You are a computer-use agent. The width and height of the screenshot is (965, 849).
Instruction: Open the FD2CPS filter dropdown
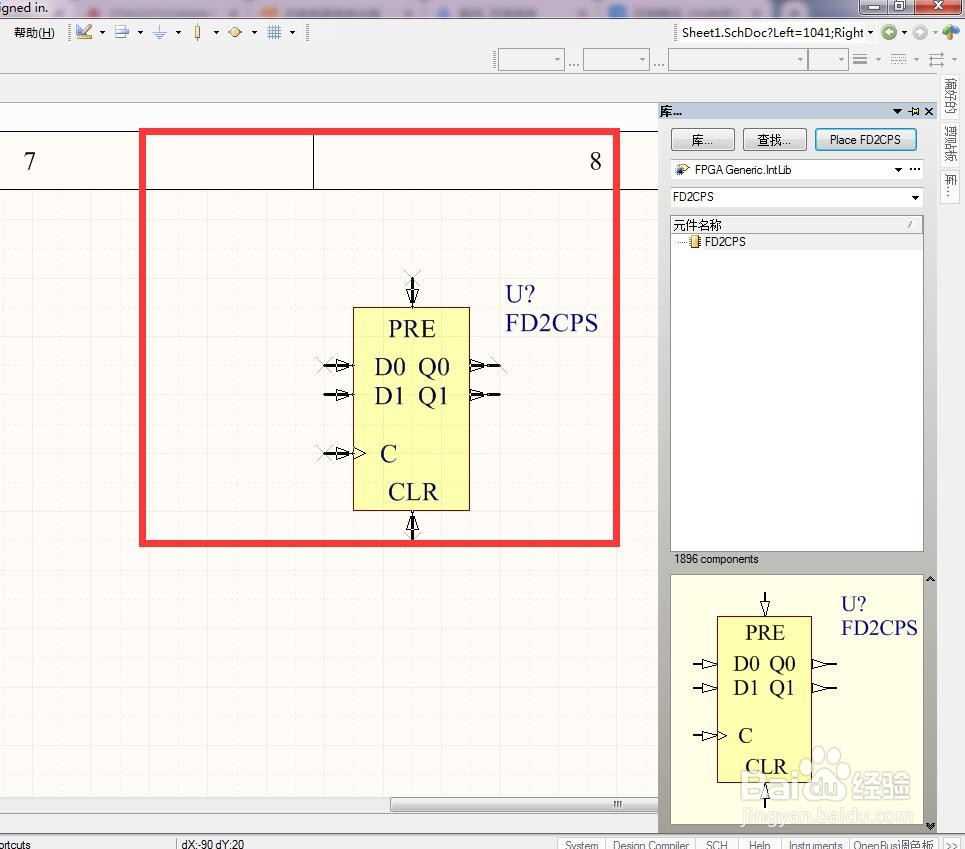point(915,197)
